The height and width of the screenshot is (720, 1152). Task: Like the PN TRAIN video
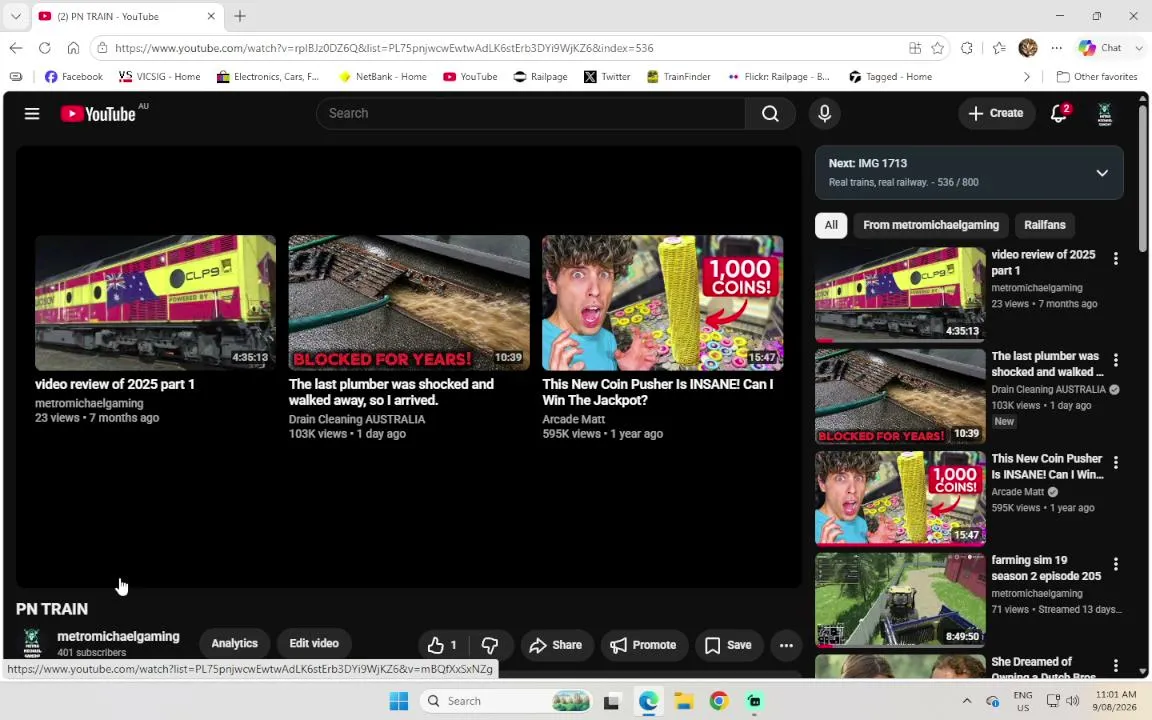point(443,645)
